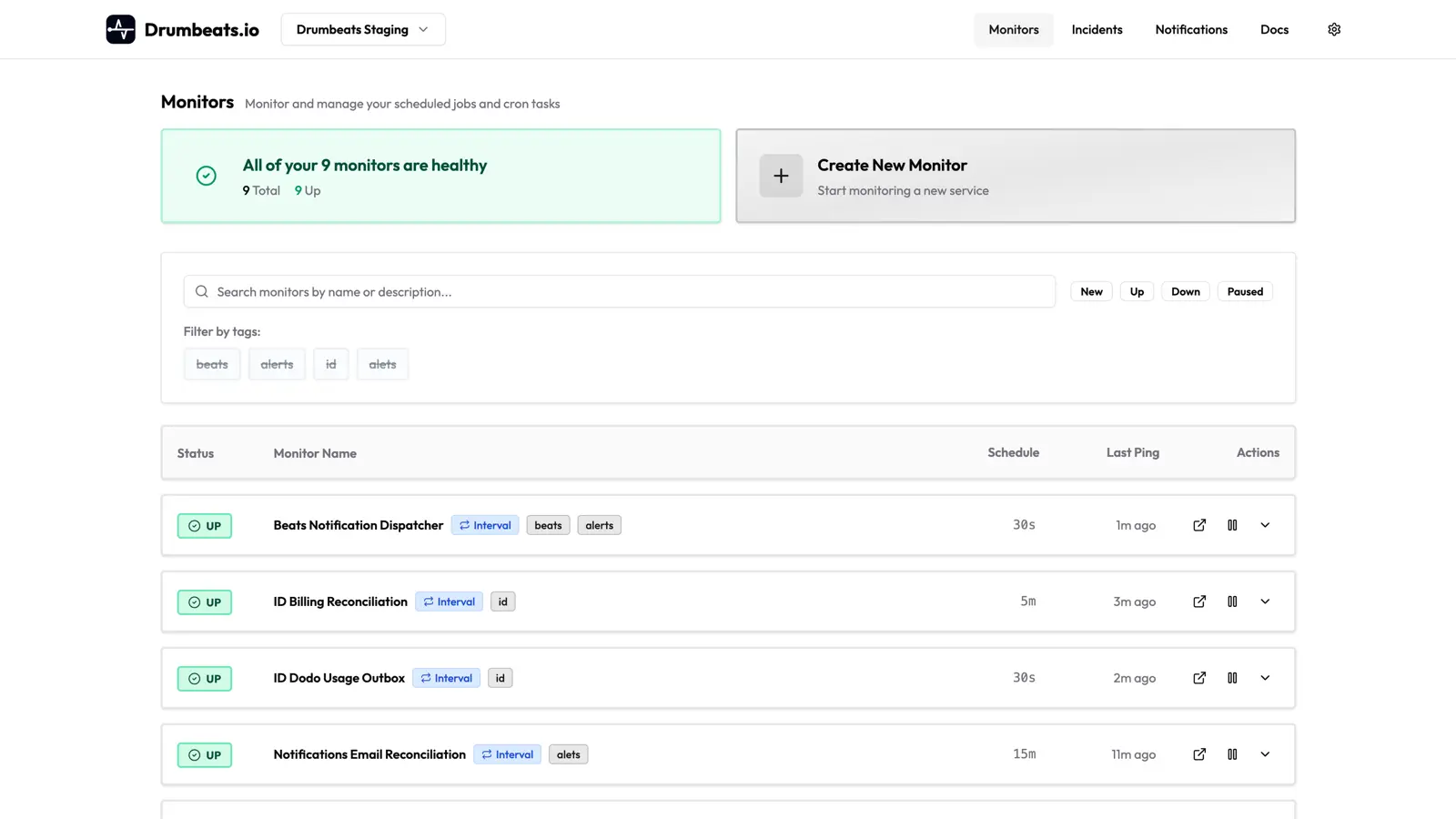Expand the Notifications Email Reconciliation row
Image resolution: width=1456 pixels, height=819 pixels.
(x=1265, y=754)
